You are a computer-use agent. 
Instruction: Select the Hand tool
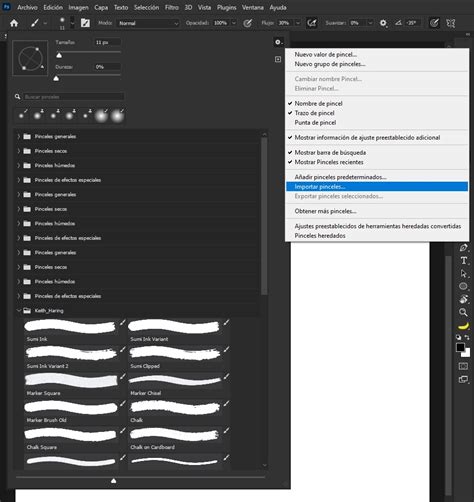pyautogui.click(x=463, y=299)
